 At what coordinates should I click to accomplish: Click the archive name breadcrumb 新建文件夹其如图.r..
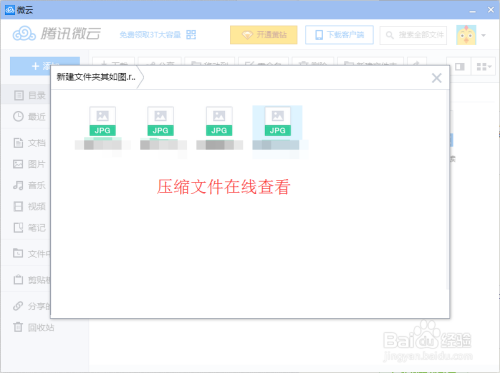tap(96, 77)
